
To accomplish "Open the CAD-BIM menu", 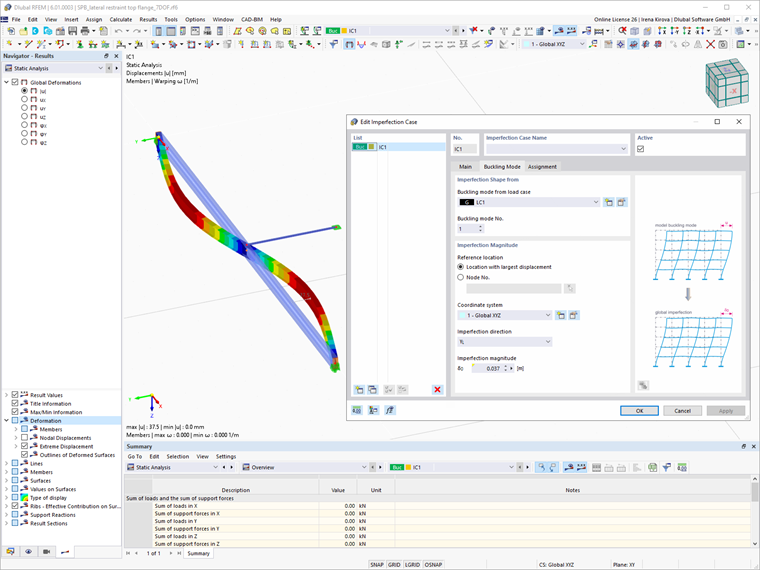I will click(252, 19).
